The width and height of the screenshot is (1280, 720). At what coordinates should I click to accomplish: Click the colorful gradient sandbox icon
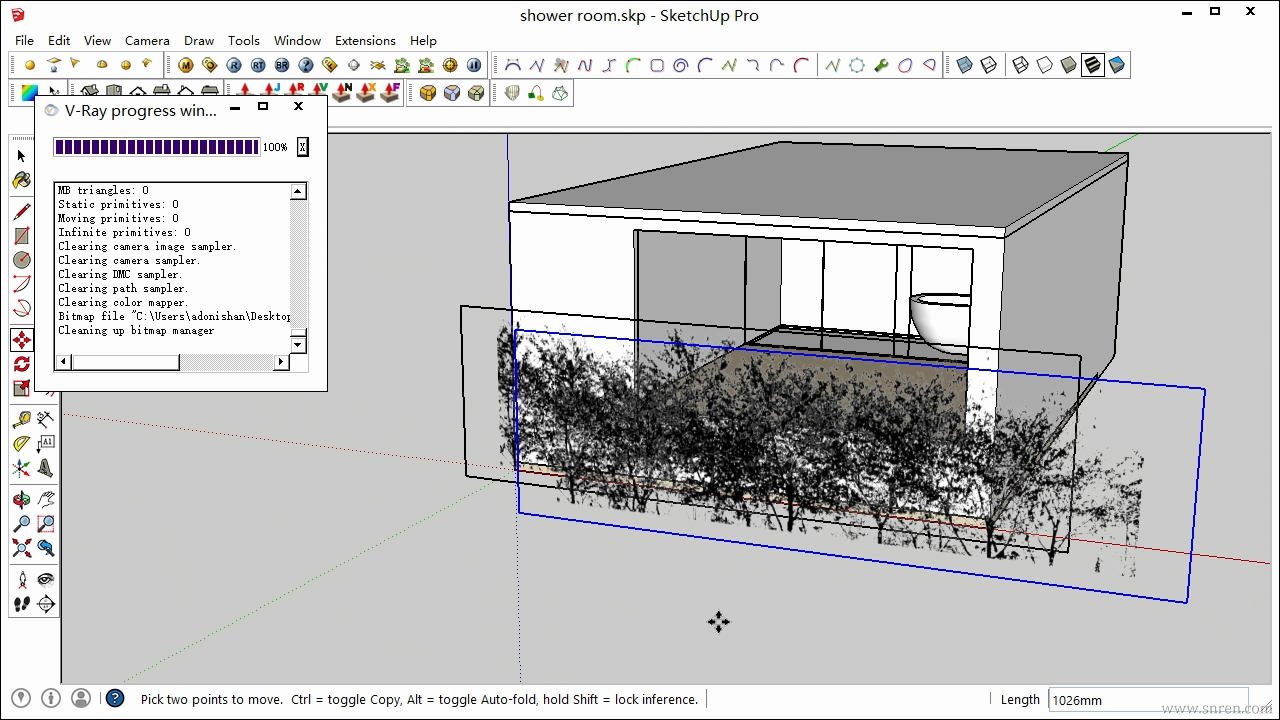pyautogui.click(x=29, y=92)
